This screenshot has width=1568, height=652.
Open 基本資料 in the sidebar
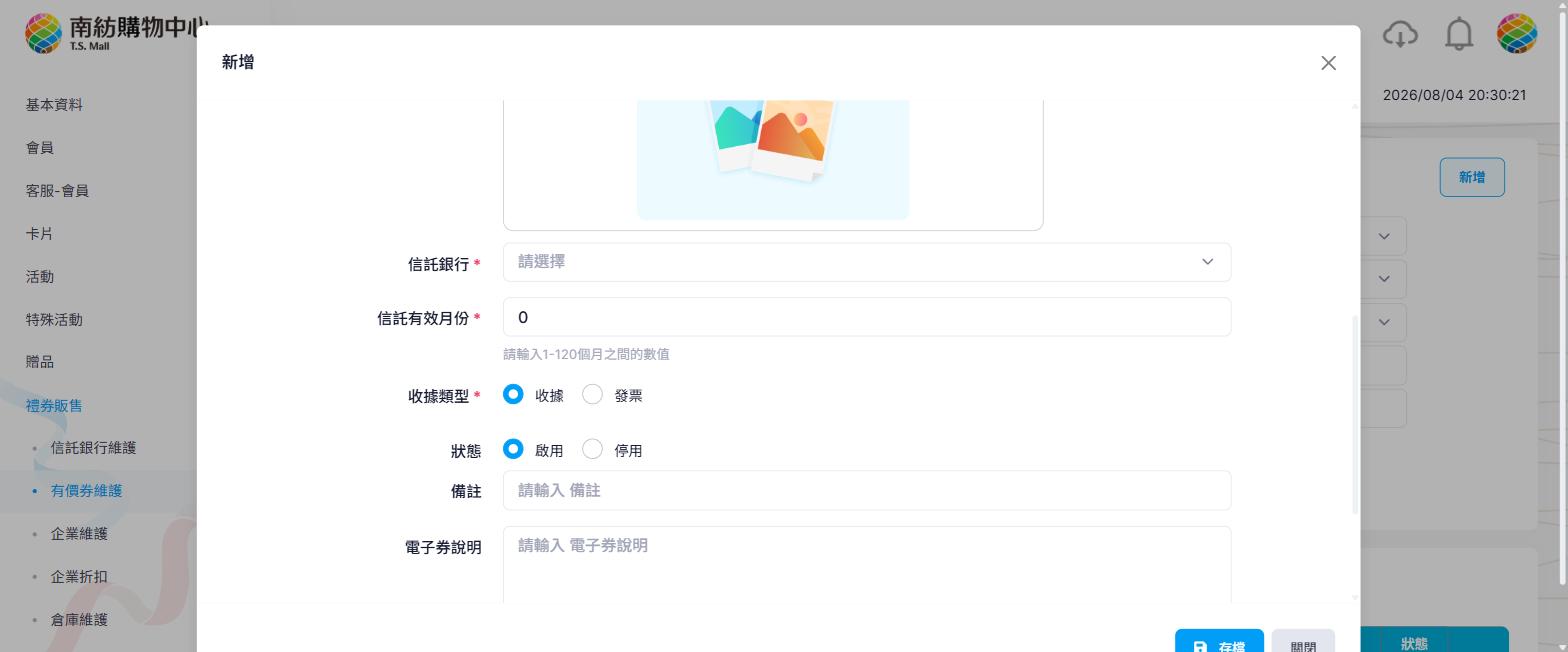click(54, 105)
